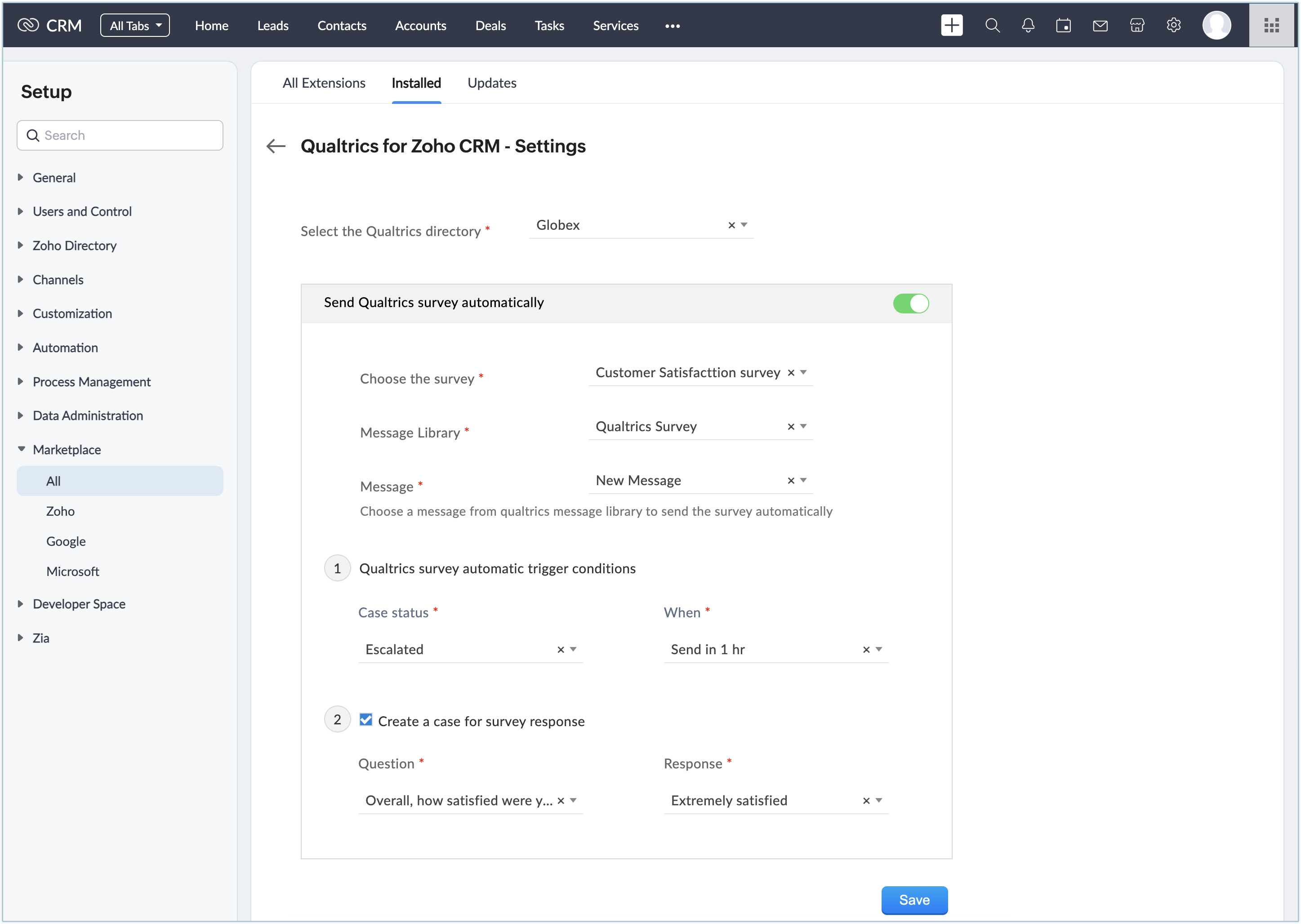Click the Save button
Image resolution: width=1301 pixels, height=924 pixels.
click(x=913, y=900)
